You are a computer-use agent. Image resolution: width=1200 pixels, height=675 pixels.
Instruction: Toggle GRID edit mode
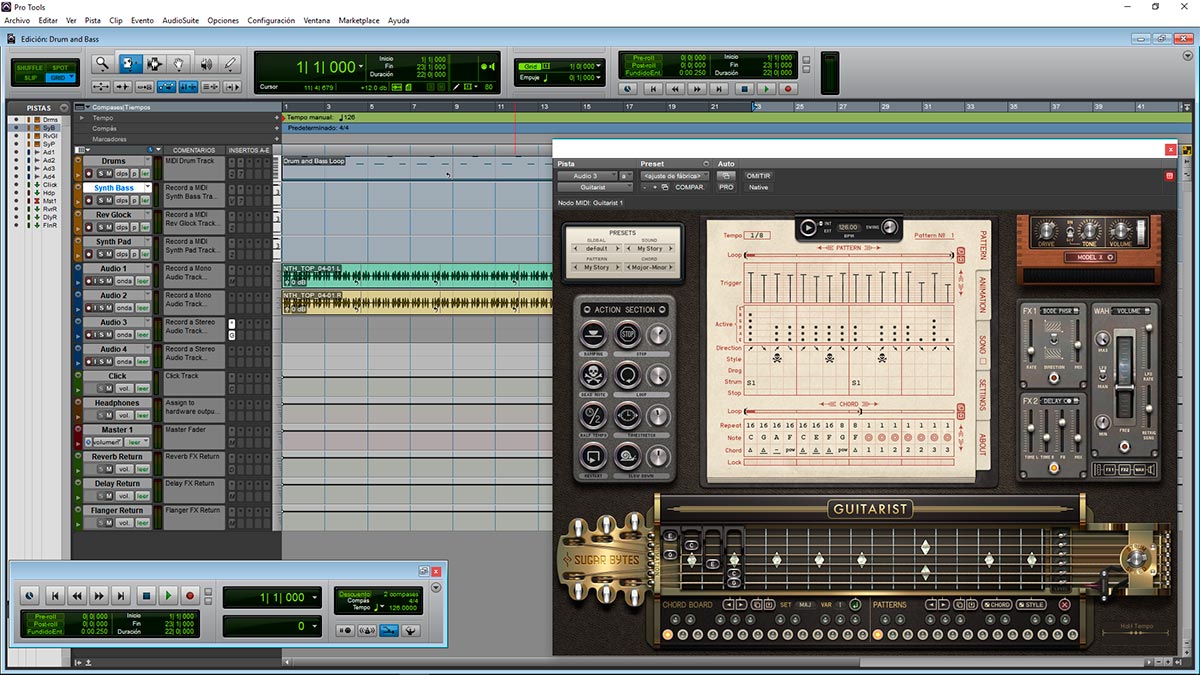click(x=60, y=77)
